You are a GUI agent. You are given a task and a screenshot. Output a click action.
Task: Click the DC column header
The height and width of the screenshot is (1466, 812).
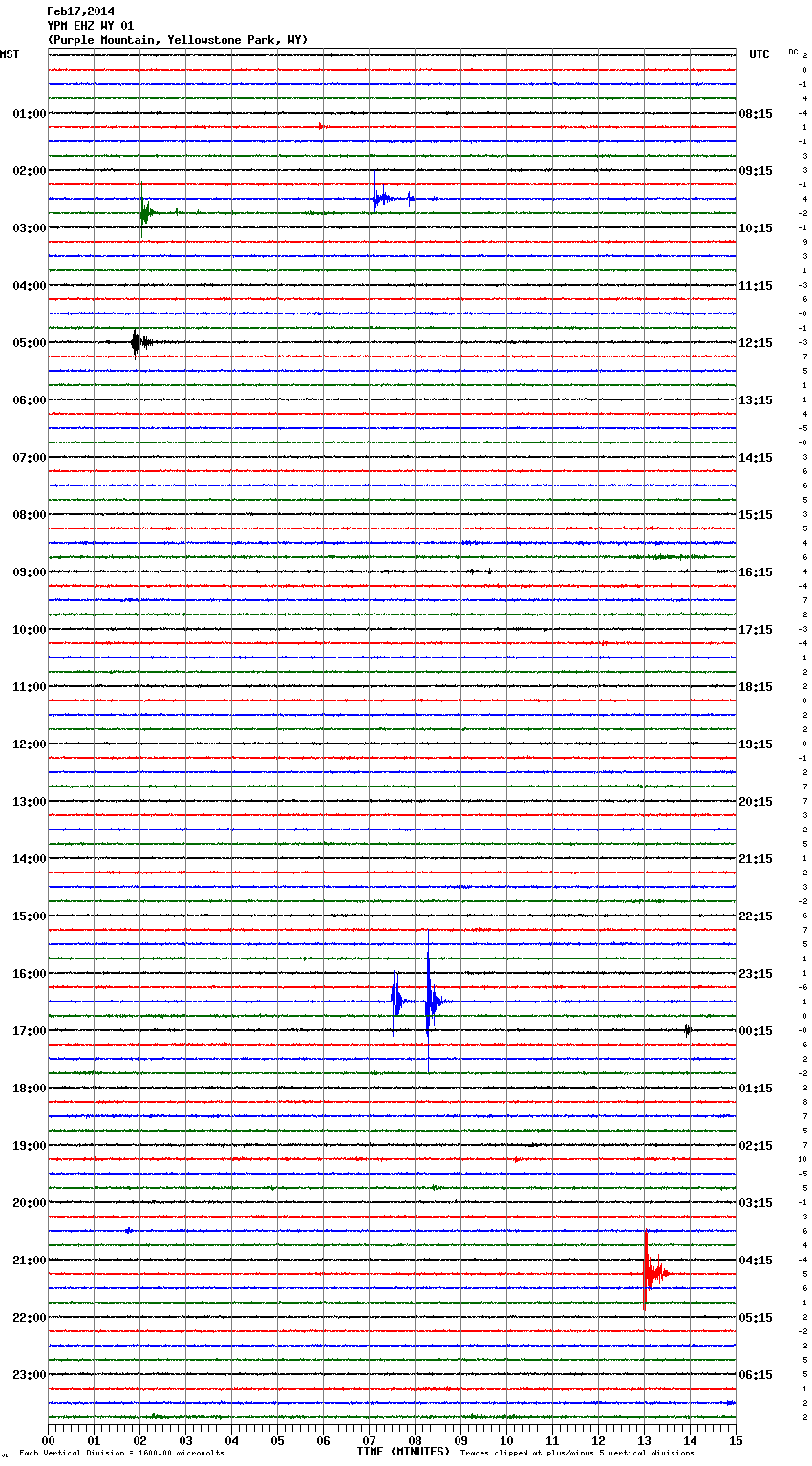pos(793,51)
